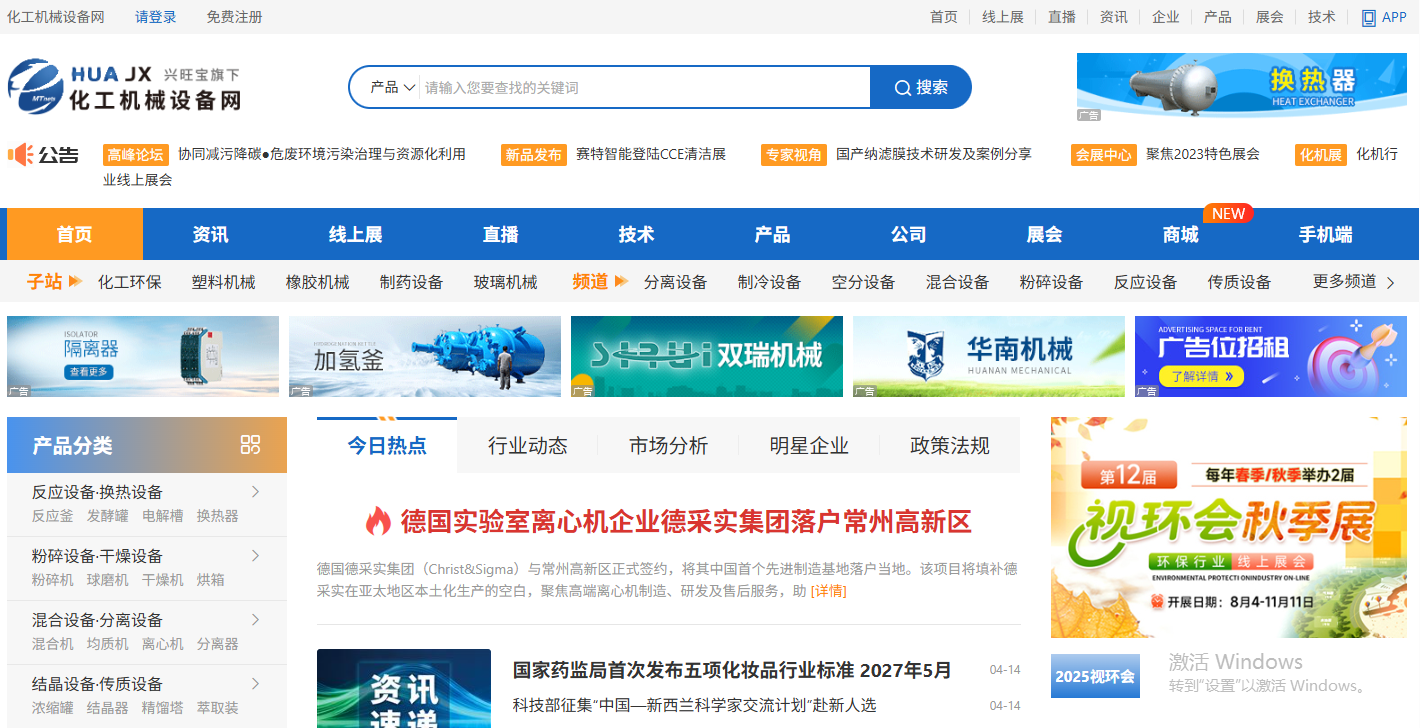Switch to the 政策法规 tab
The image size is (1420, 728).
click(948, 445)
